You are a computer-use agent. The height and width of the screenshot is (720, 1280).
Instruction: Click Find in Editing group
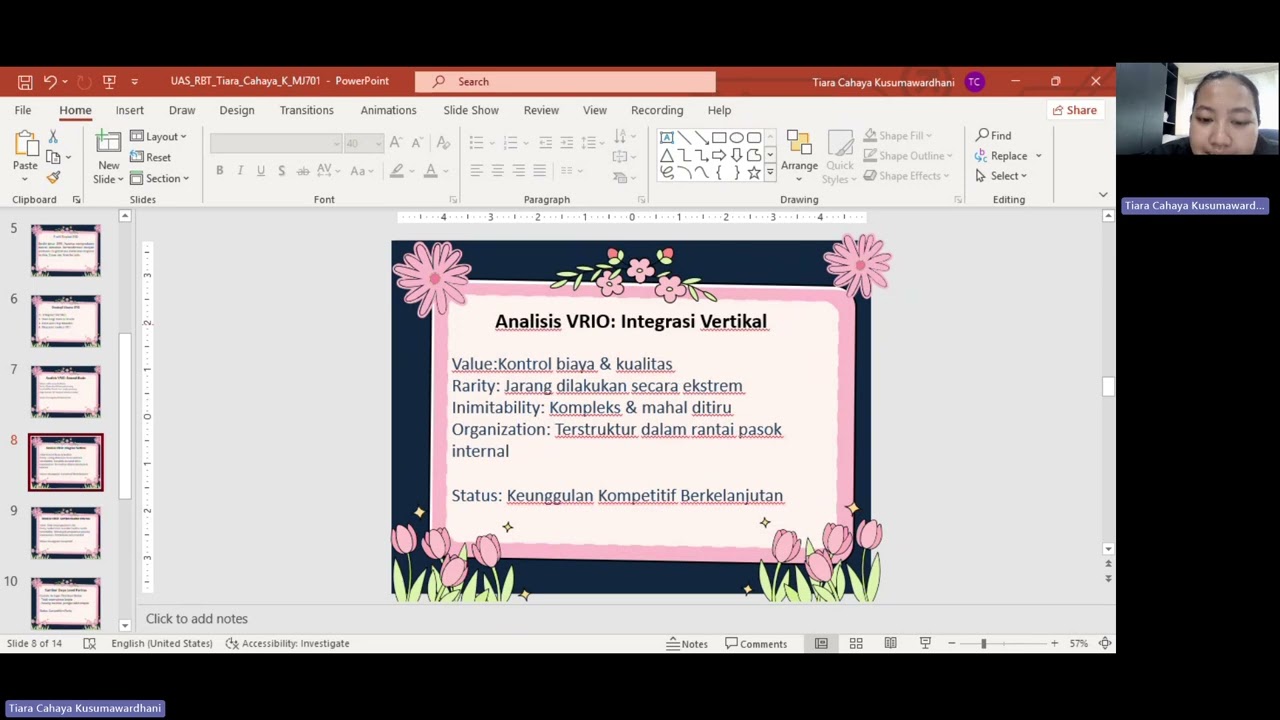point(994,136)
